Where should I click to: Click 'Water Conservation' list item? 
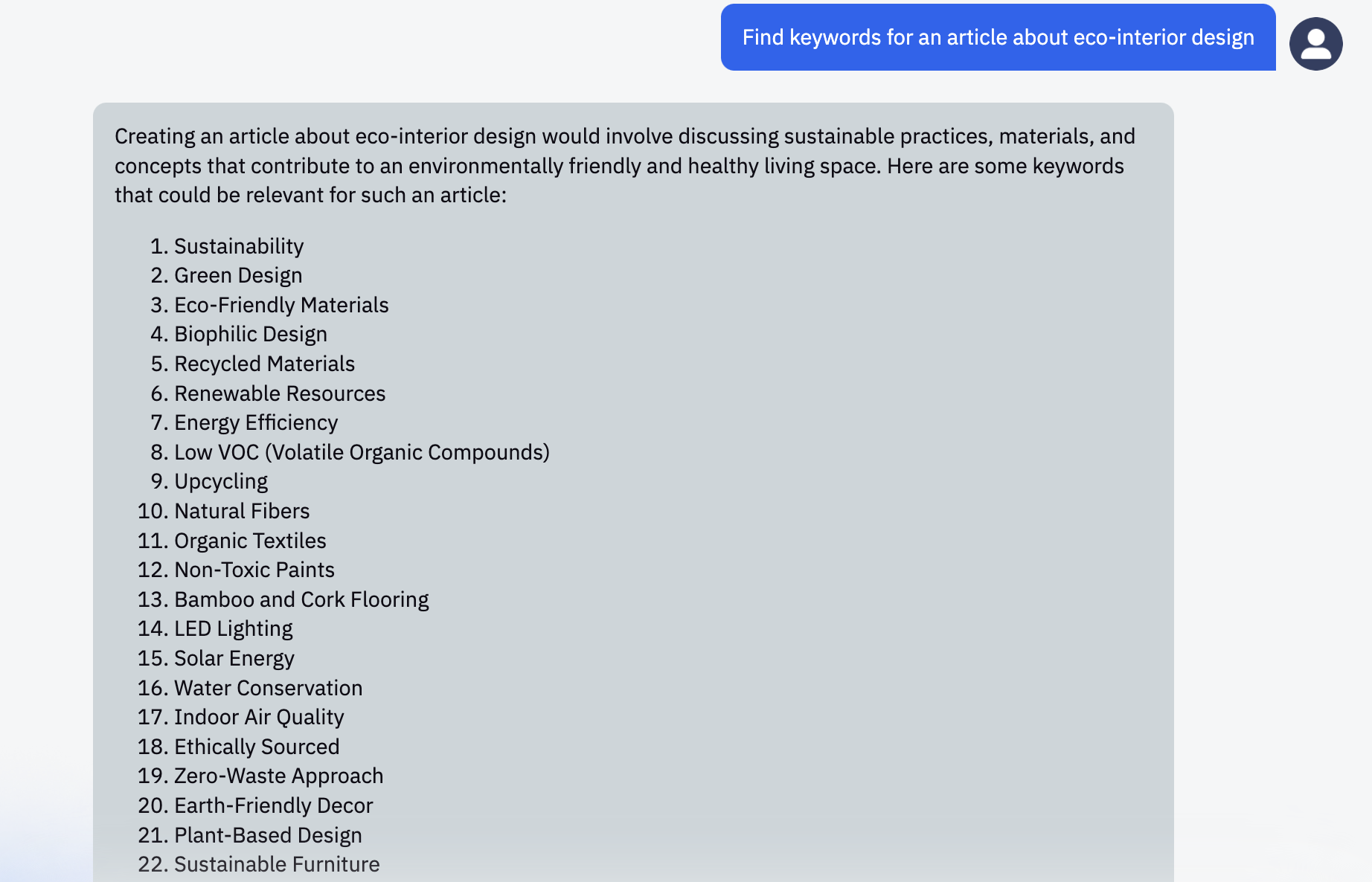(268, 688)
